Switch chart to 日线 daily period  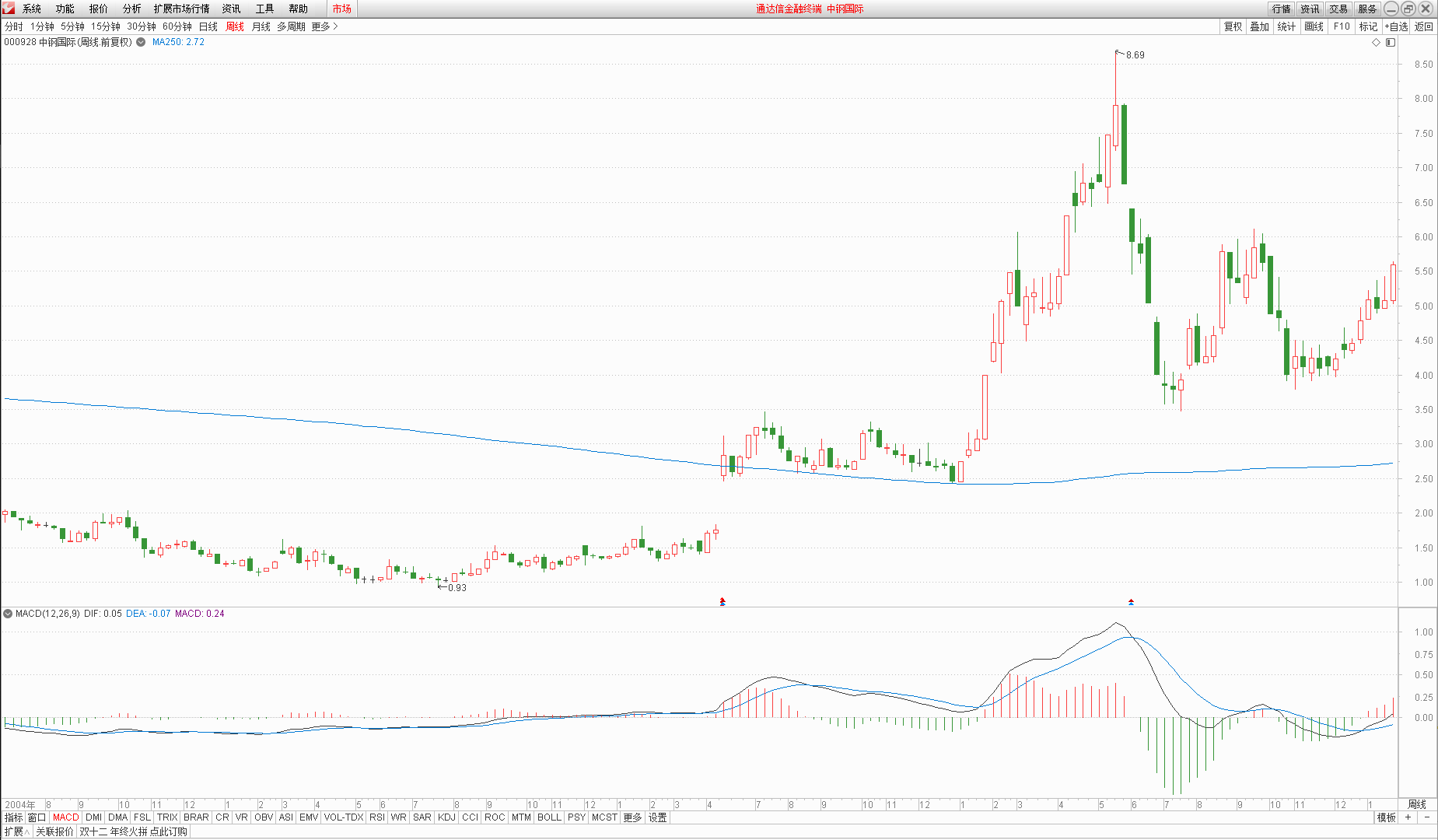(208, 26)
